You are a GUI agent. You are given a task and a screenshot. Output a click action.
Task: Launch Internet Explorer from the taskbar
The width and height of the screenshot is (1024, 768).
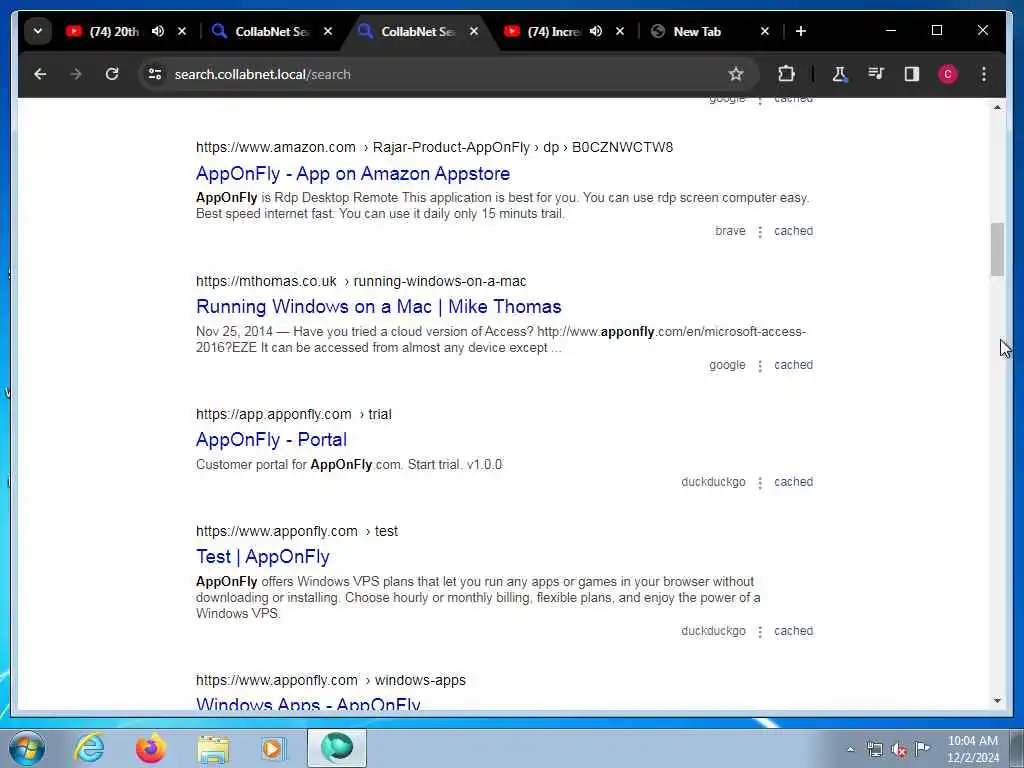pyautogui.click(x=89, y=748)
